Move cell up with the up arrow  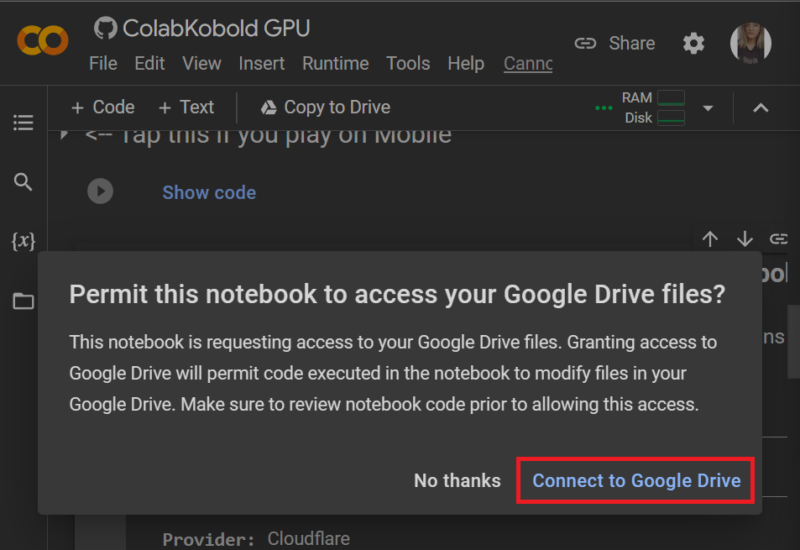point(710,238)
